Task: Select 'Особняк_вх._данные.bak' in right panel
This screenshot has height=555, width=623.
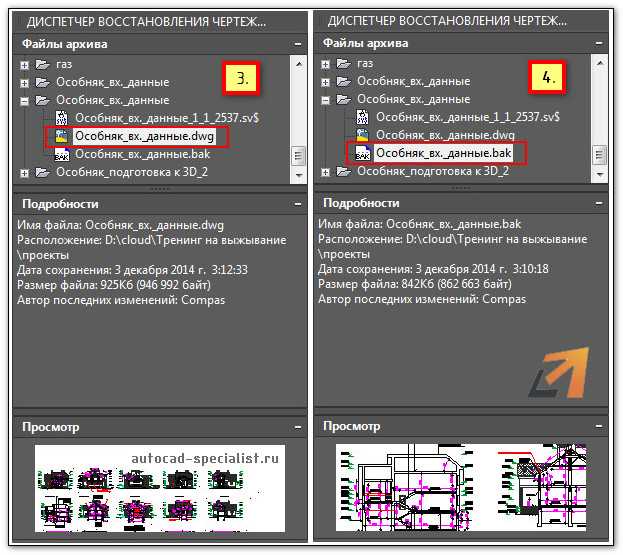Action: tap(443, 153)
